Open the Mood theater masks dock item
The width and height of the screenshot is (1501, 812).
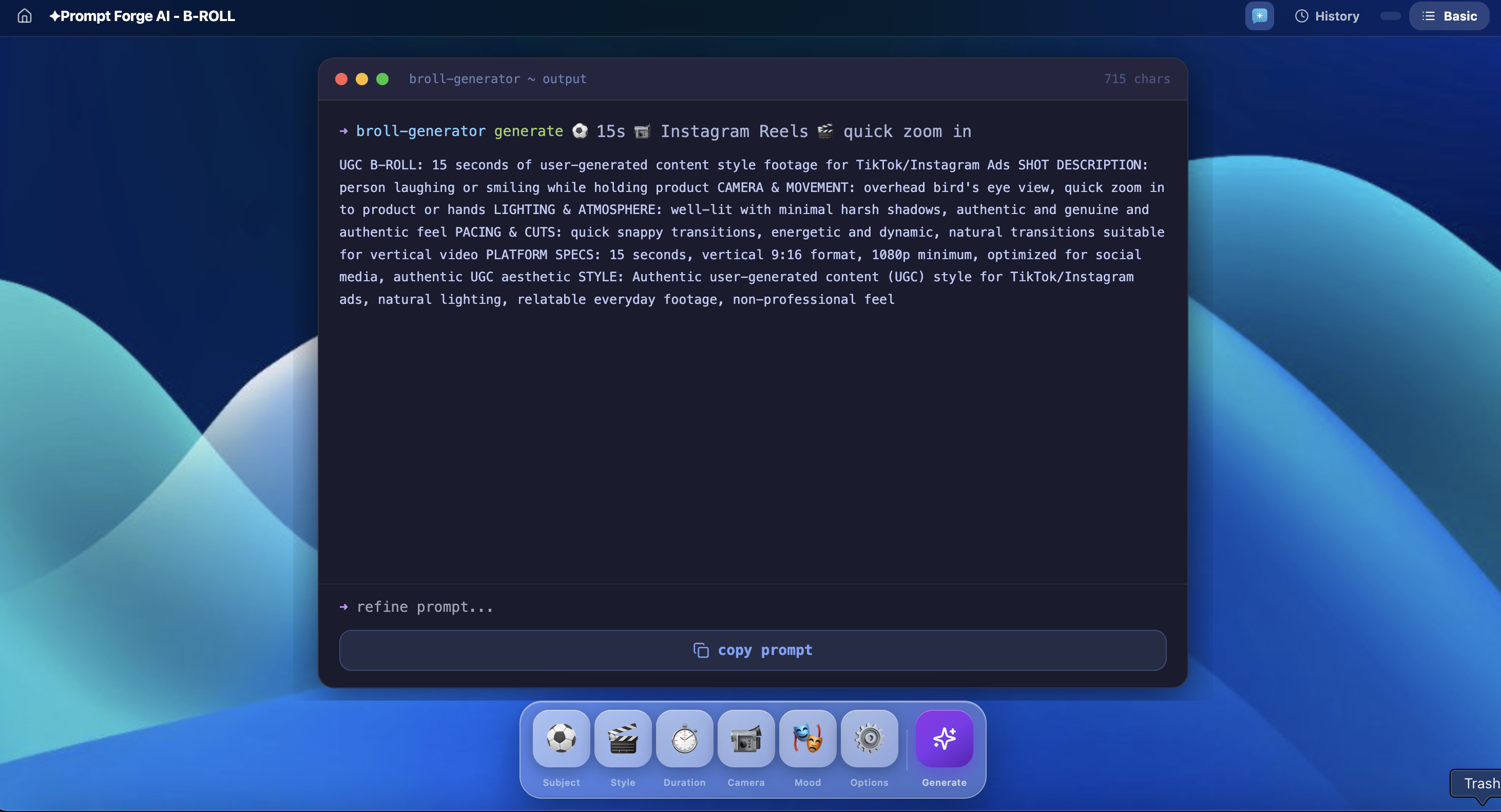click(x=807, y=739)
